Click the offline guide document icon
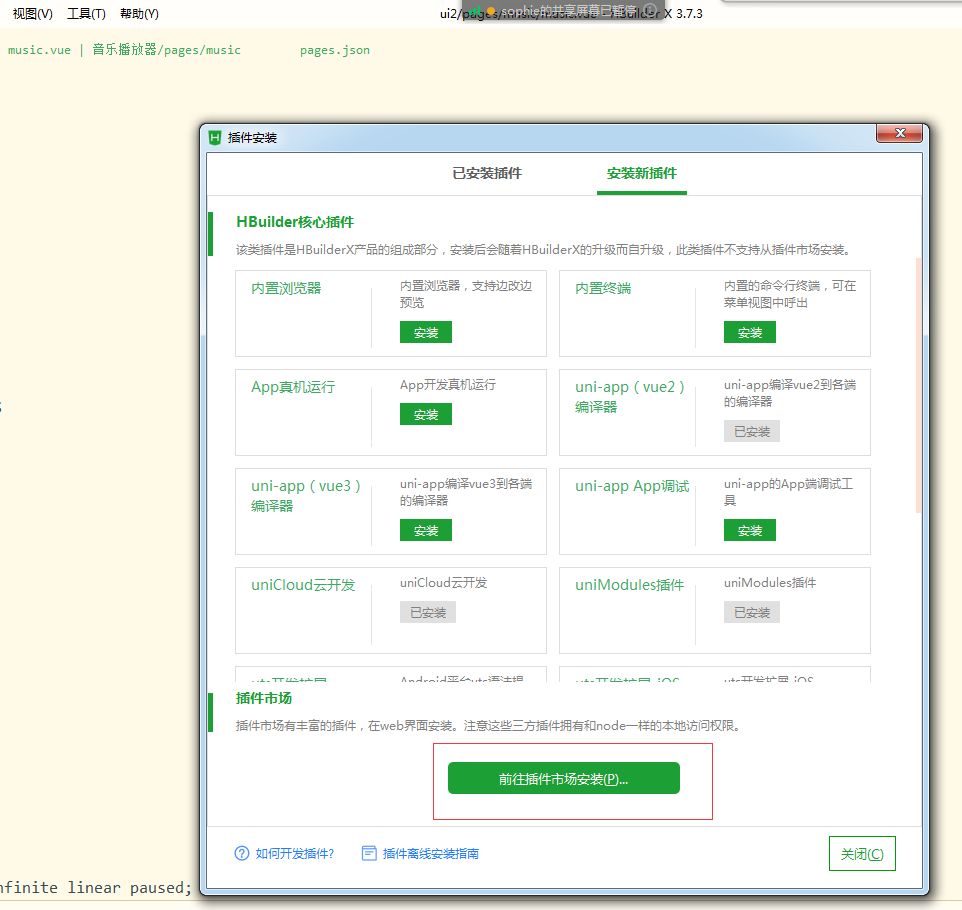This screenshot has height=910, width=962. (x=369, y=854)
